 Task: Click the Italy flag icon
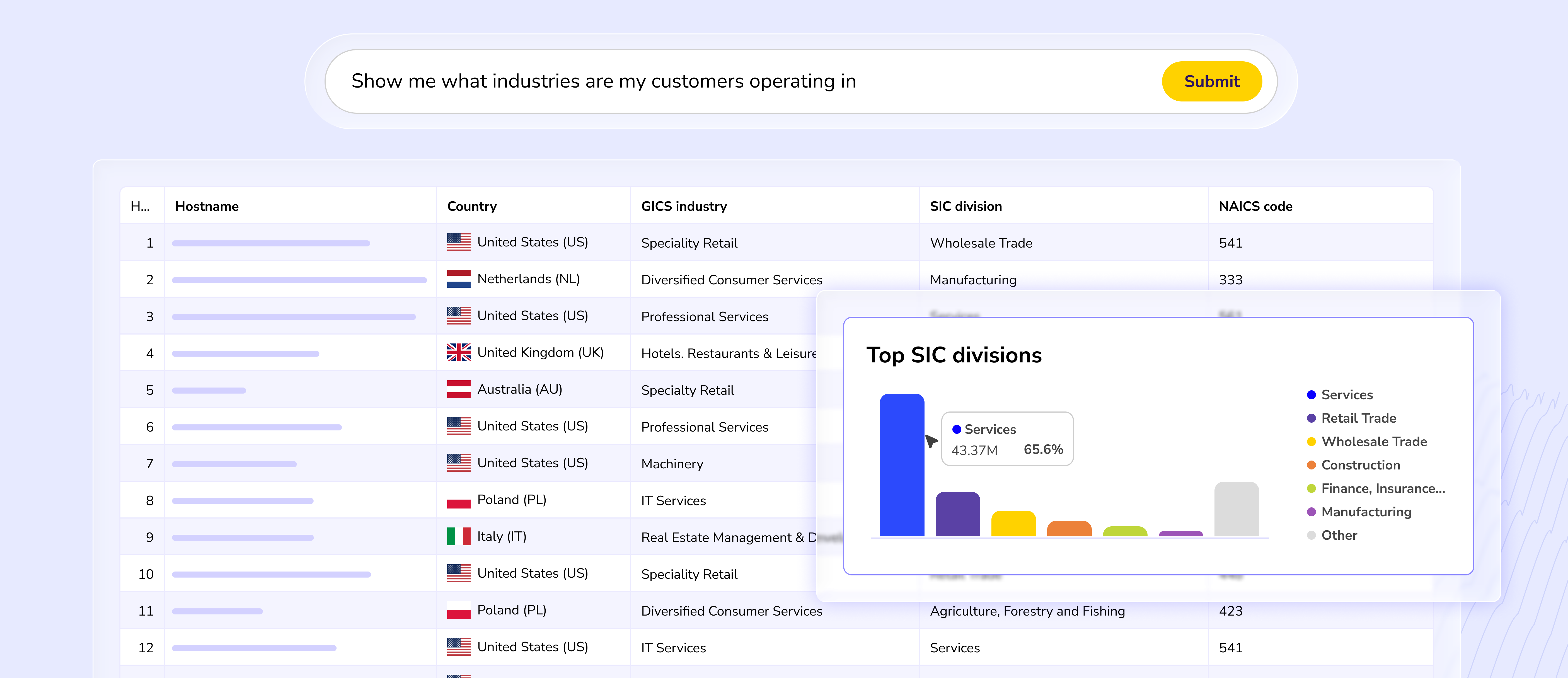click(458, 536)
